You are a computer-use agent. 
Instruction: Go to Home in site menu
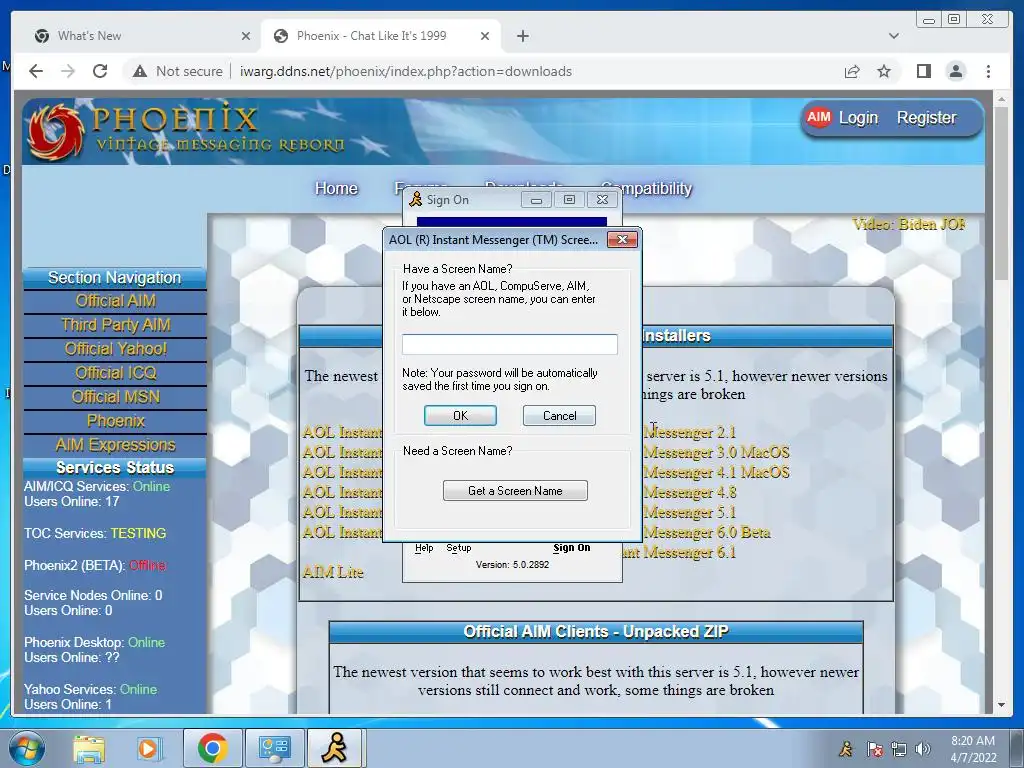pos(336,189)
